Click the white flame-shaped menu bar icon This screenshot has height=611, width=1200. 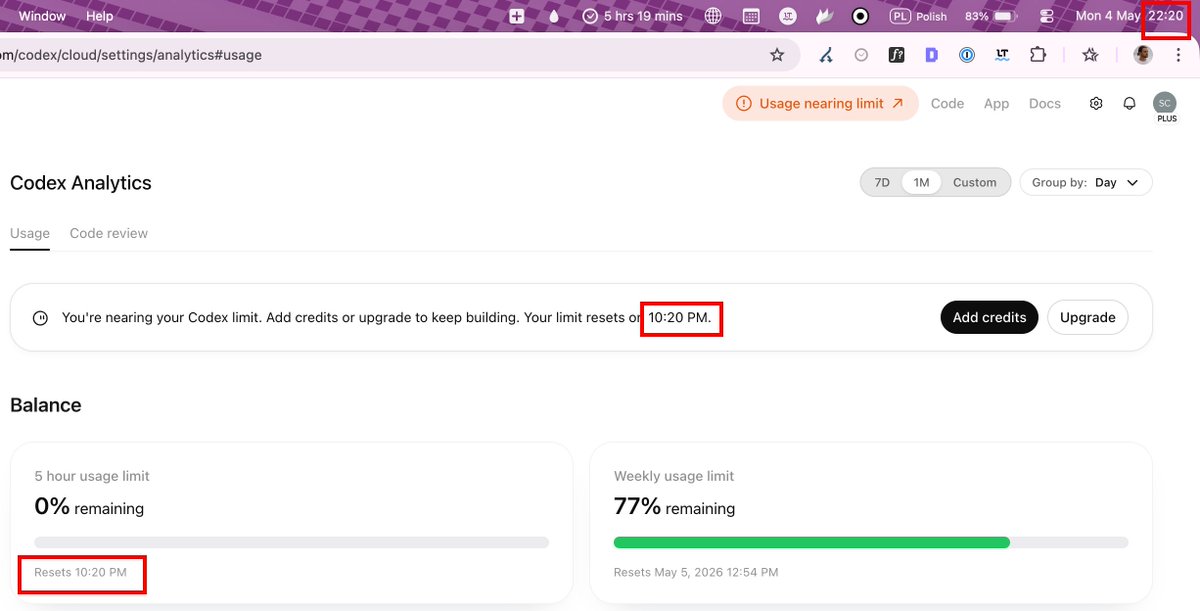825,16
